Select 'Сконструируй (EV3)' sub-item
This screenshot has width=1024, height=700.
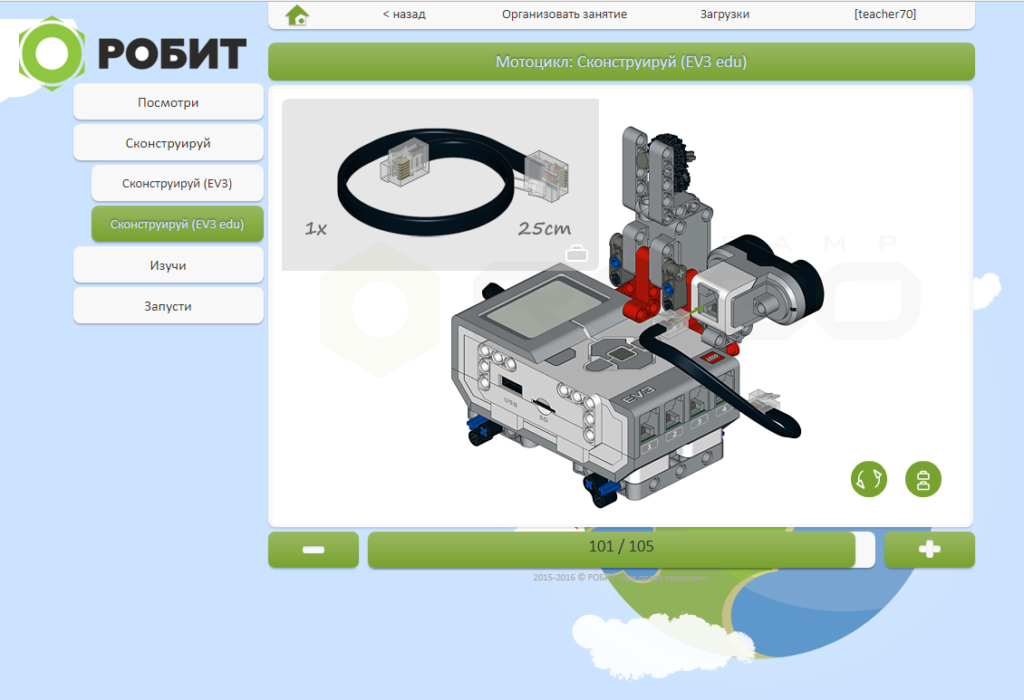coord(177,183)
